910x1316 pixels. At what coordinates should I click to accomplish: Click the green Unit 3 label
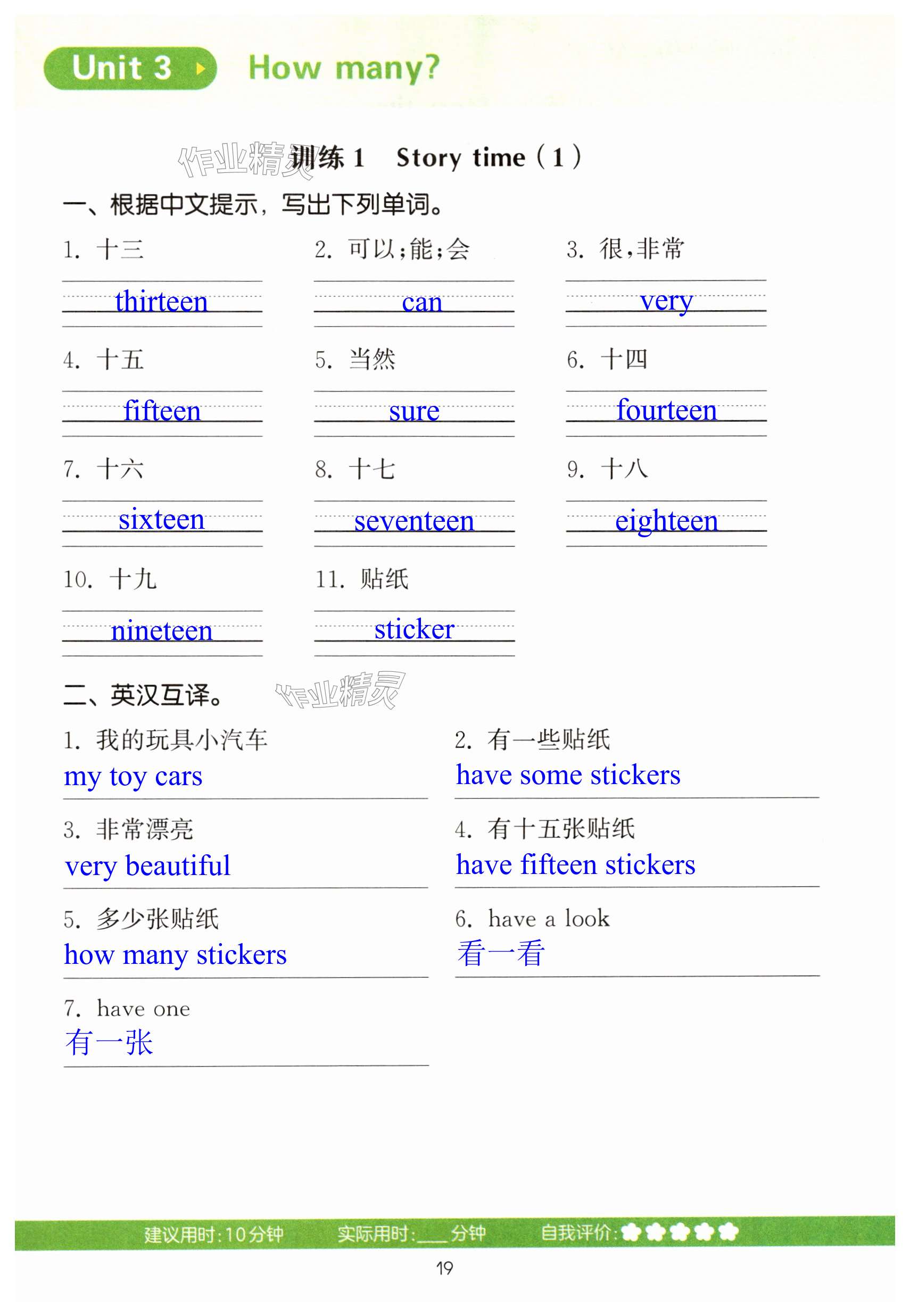tap(121, 69)
